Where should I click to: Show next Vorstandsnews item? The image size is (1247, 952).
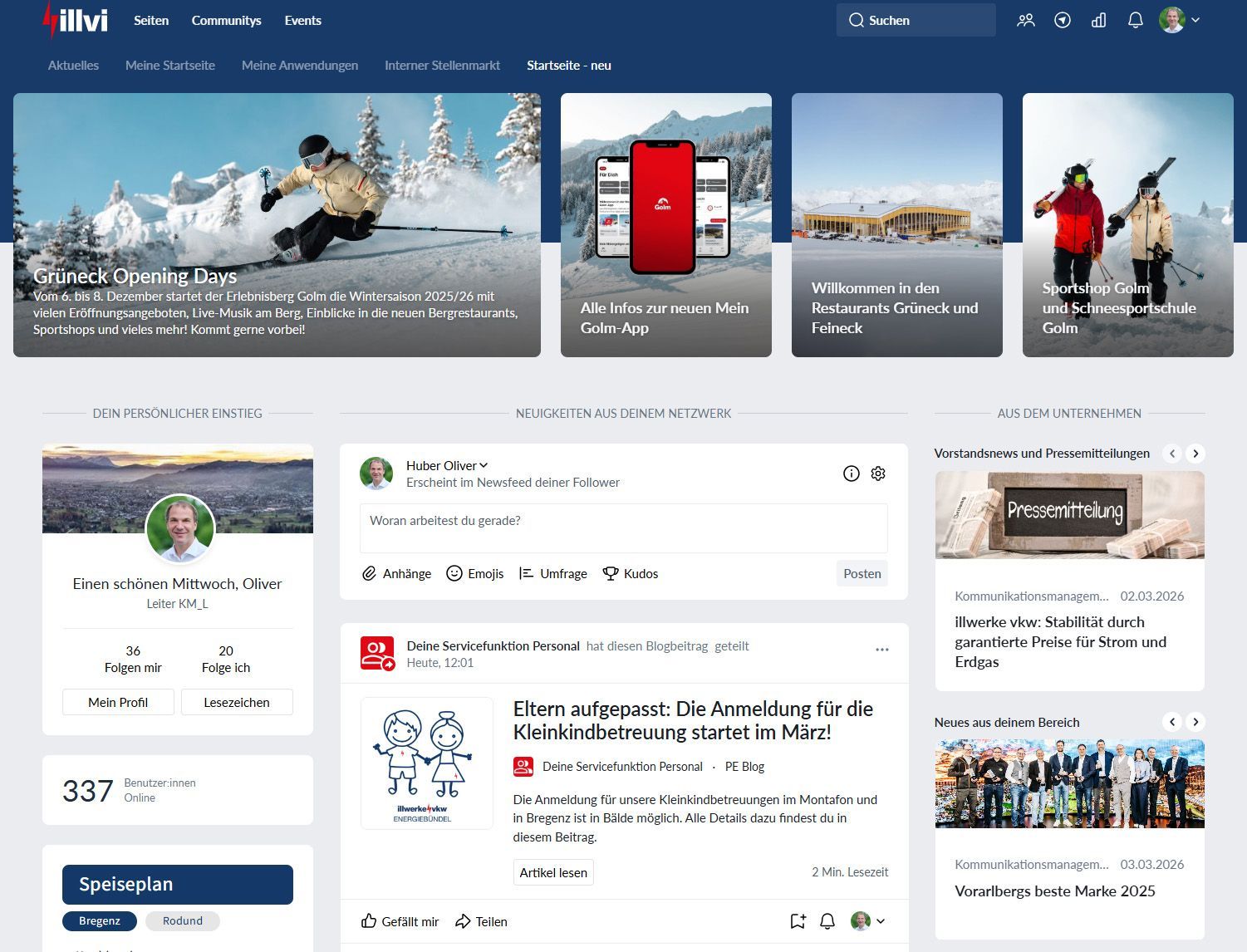click(1195, 454)
